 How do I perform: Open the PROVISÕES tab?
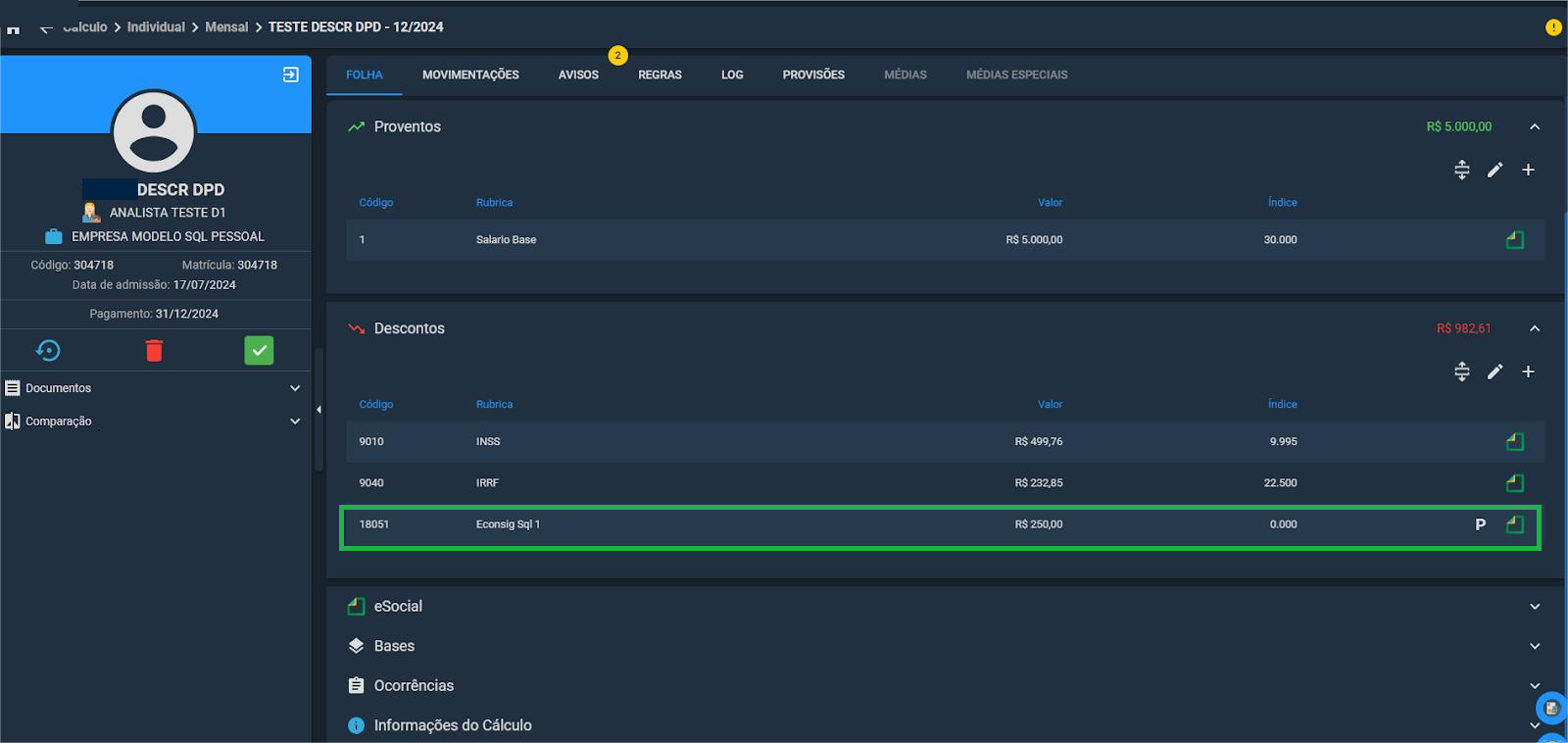(813, 74)
